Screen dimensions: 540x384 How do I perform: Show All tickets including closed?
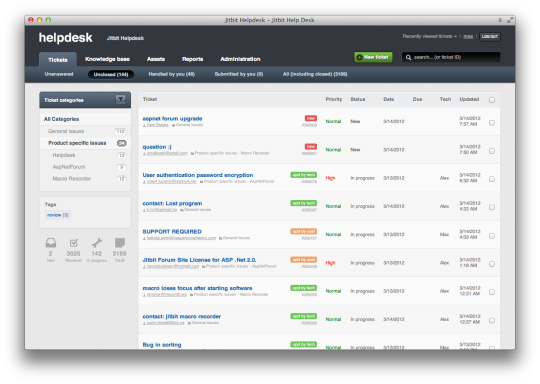(x=315, y=74)
